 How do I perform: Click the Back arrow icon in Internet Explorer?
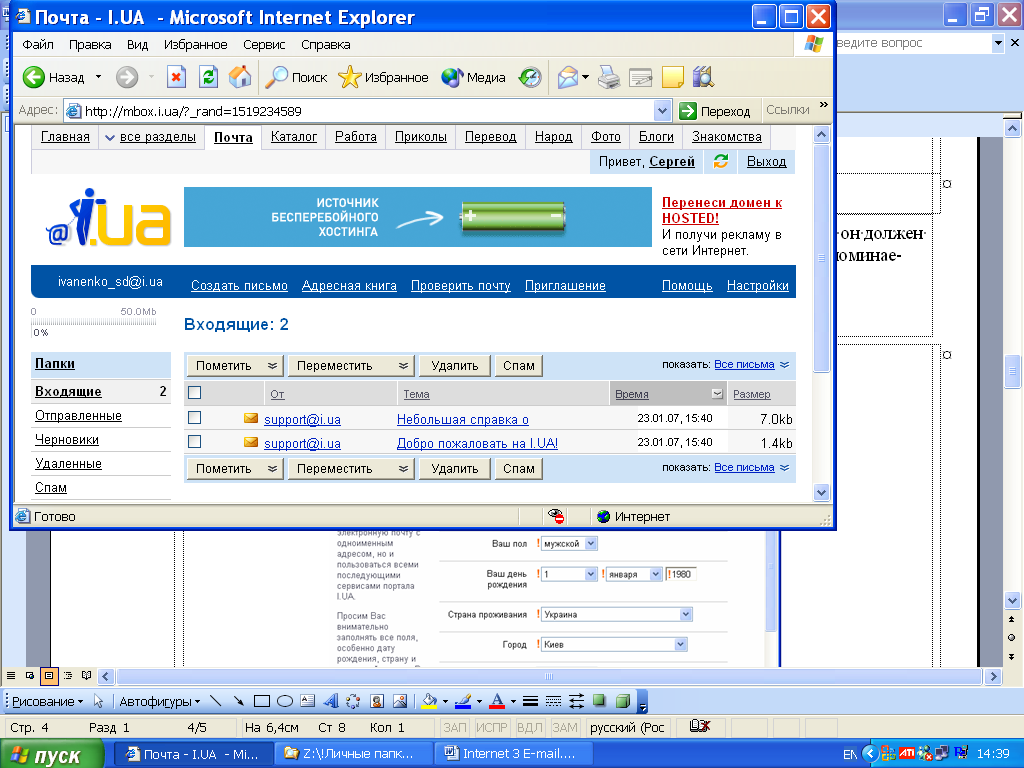[x=34, y=77]
